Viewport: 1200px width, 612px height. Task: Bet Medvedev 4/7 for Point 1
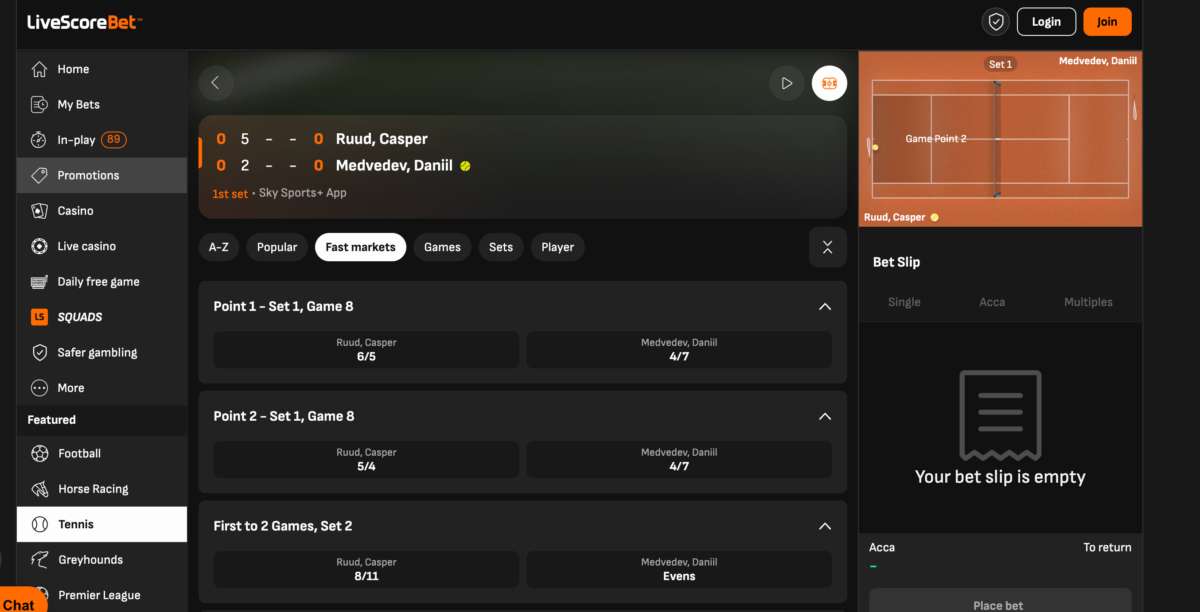click(679, 350)
